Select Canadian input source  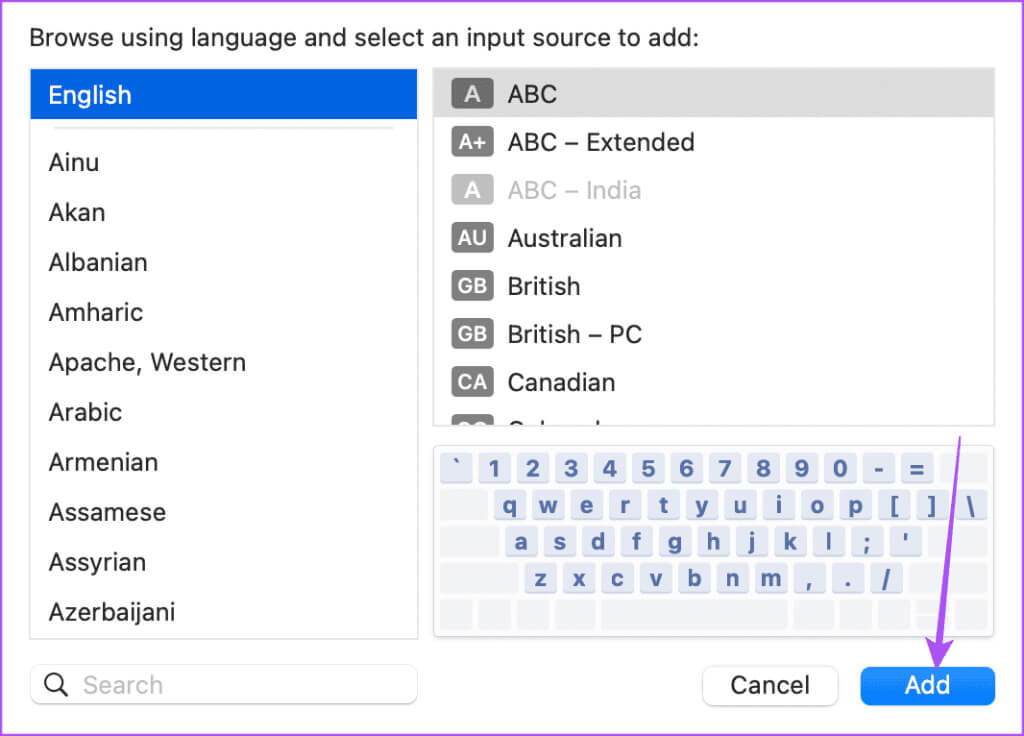coord(713,382)
